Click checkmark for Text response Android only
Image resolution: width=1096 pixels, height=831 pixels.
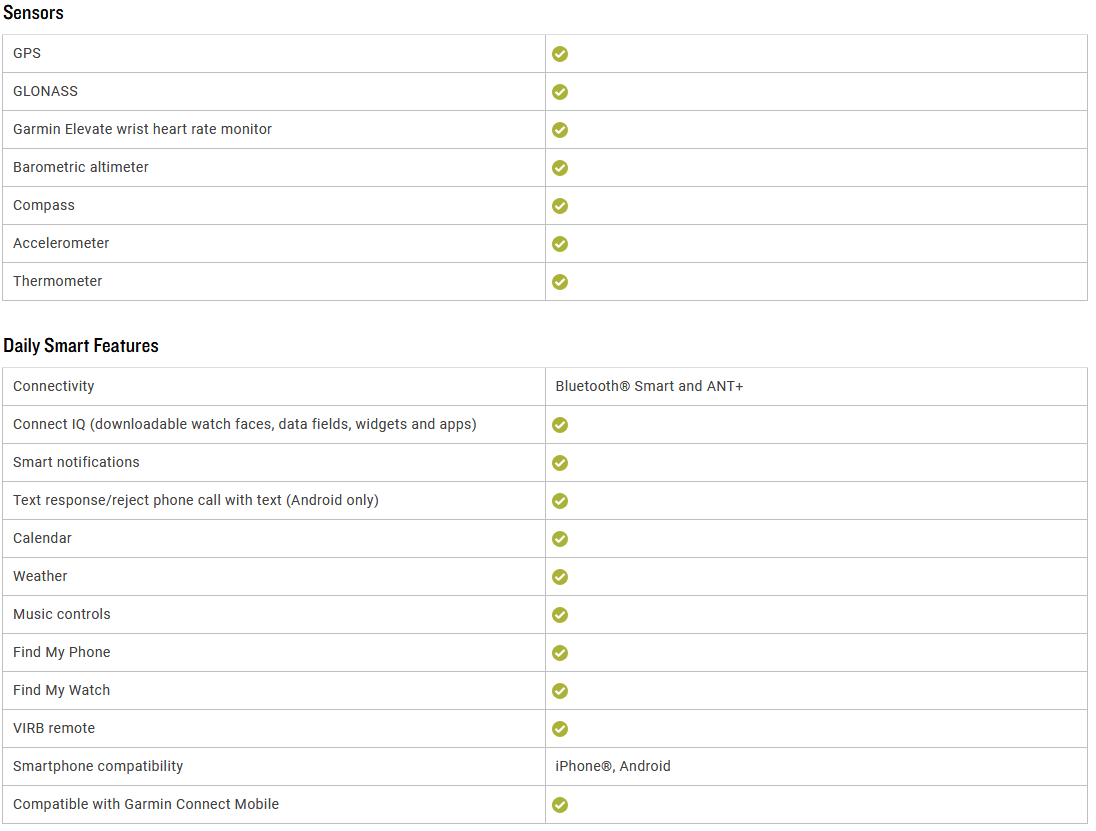coord(560,501)
